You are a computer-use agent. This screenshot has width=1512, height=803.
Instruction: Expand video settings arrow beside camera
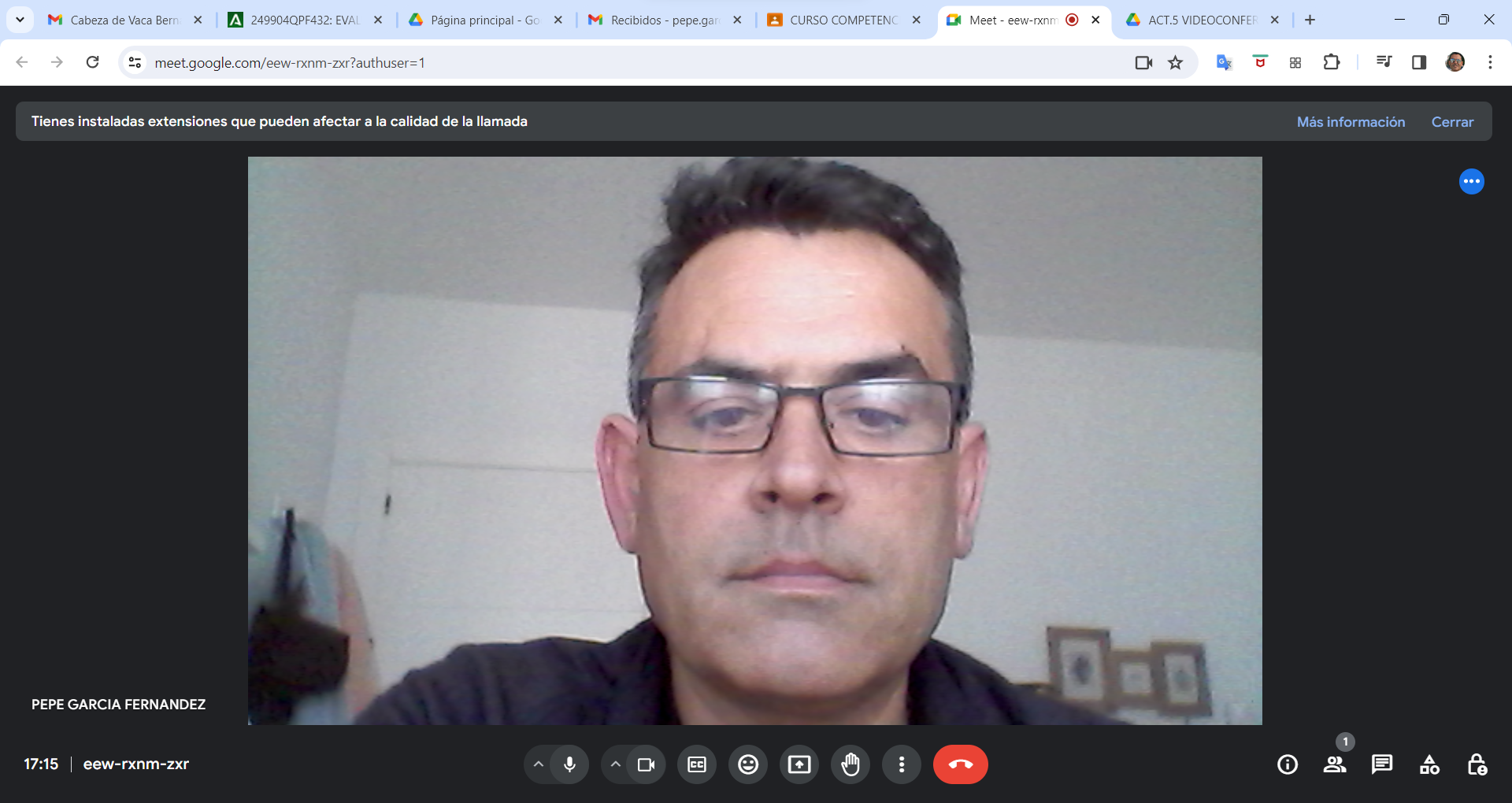615,764
